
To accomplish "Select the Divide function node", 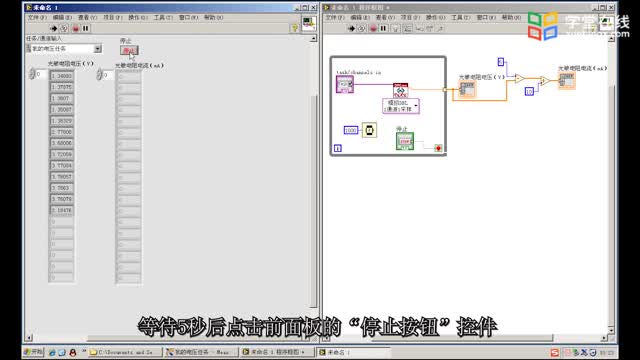I will click(x=544, y=81).
